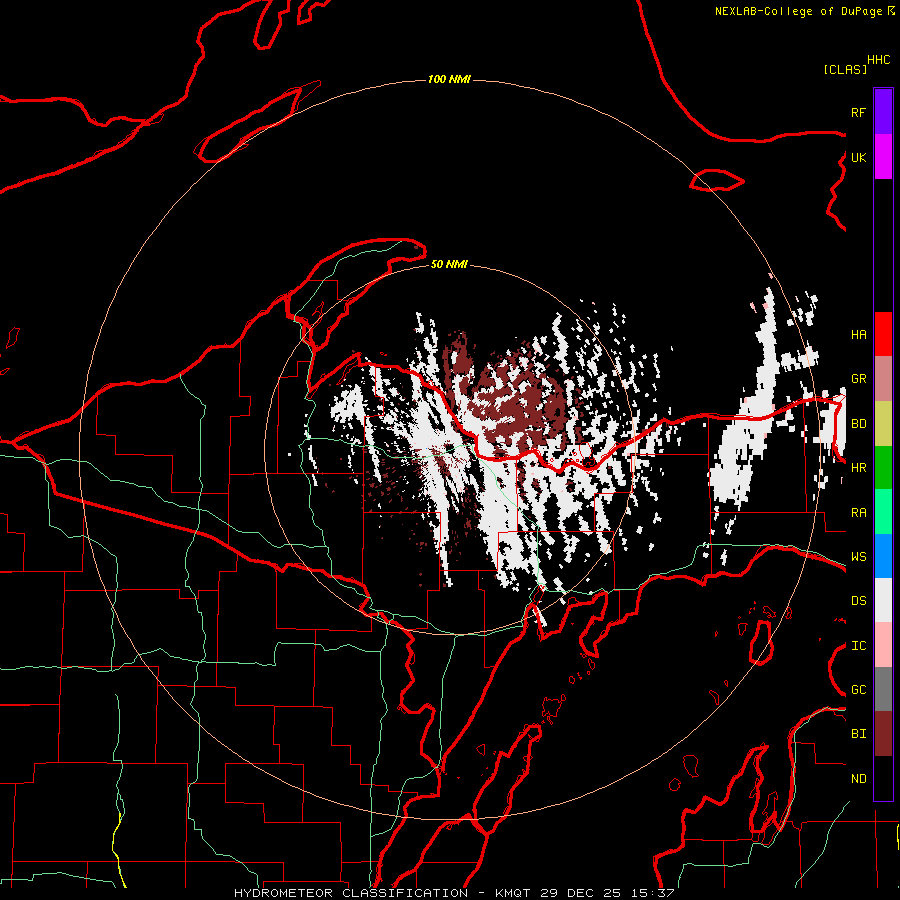Viewport: 900px width, 900px height.
Task: Click the magenta UK legend swatch
Action: pos(883,157)
